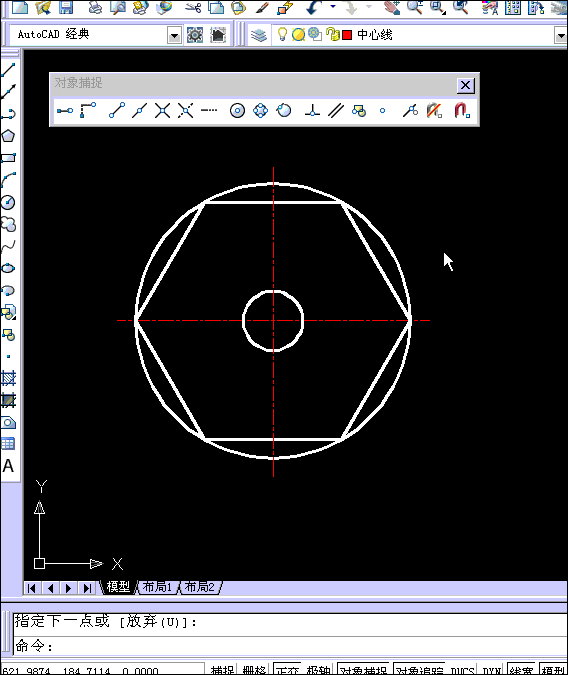
Task: Pick the Snap to None icon
Action: coord(434,111)
